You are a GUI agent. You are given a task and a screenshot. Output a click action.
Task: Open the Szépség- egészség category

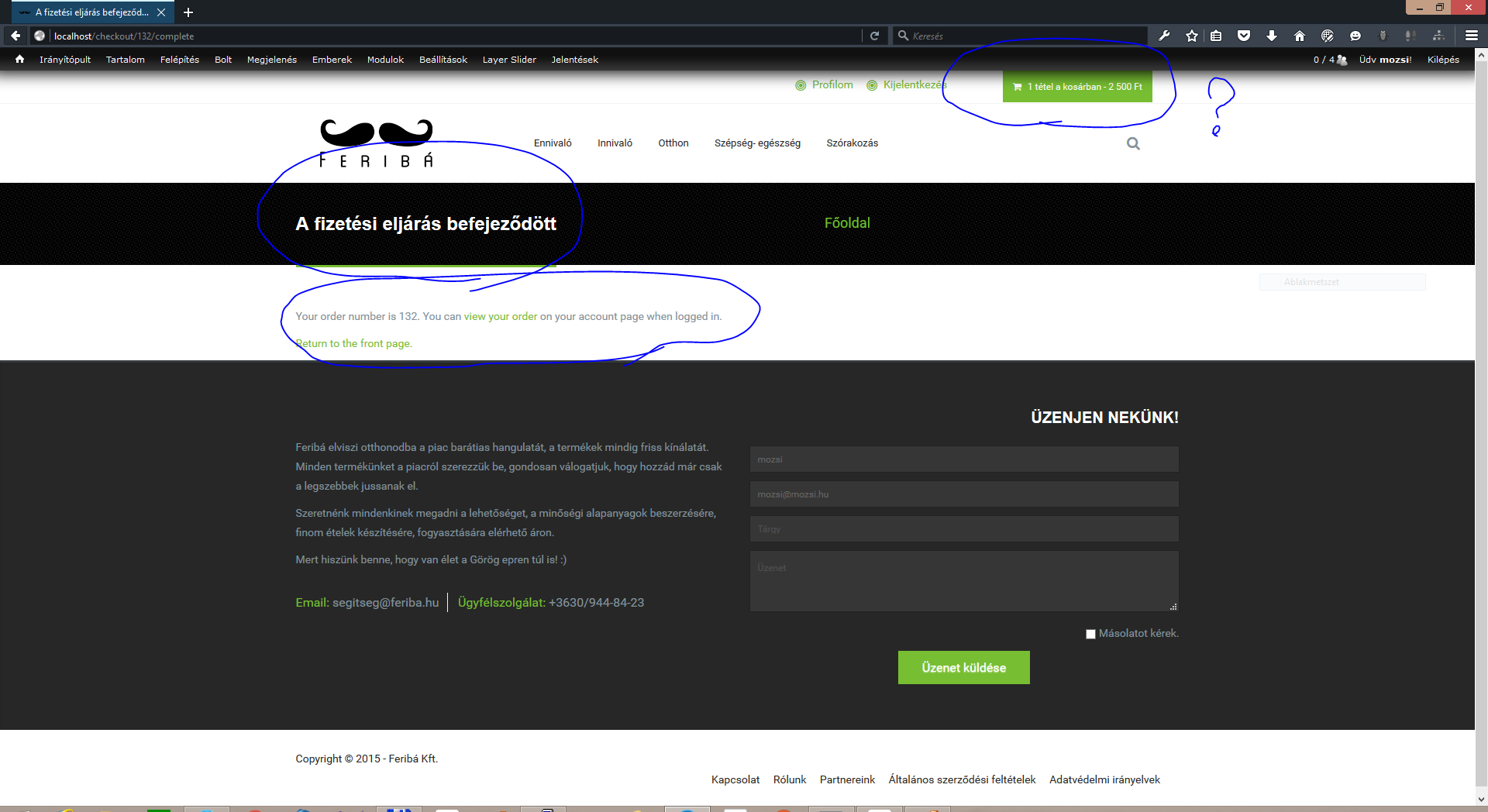coord(757,143)
